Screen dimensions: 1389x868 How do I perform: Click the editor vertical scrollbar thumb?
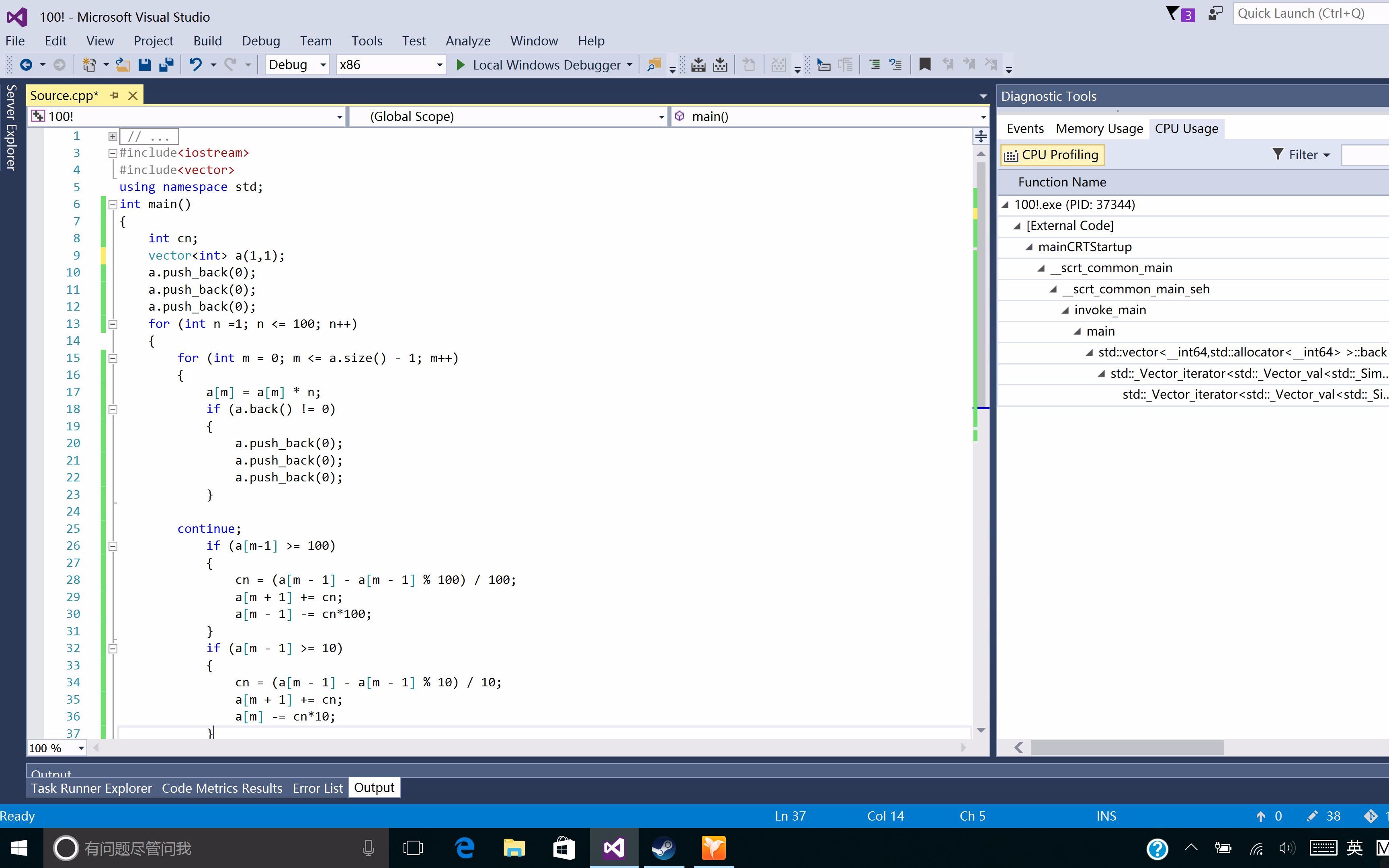coord(981,284)
